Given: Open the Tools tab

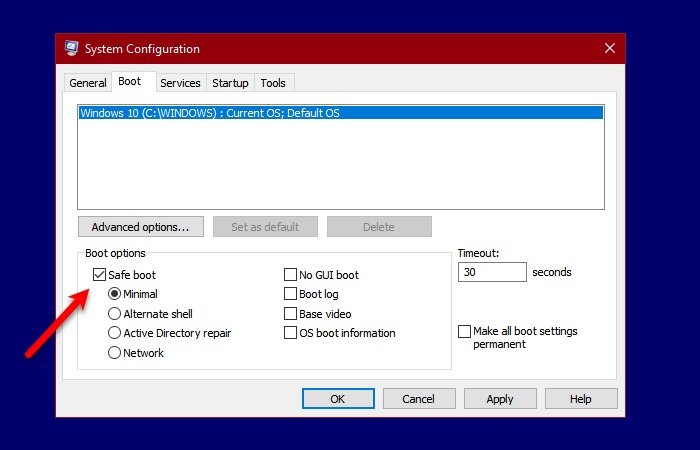Looking at the screenshot, I should (x=273, y=83).
